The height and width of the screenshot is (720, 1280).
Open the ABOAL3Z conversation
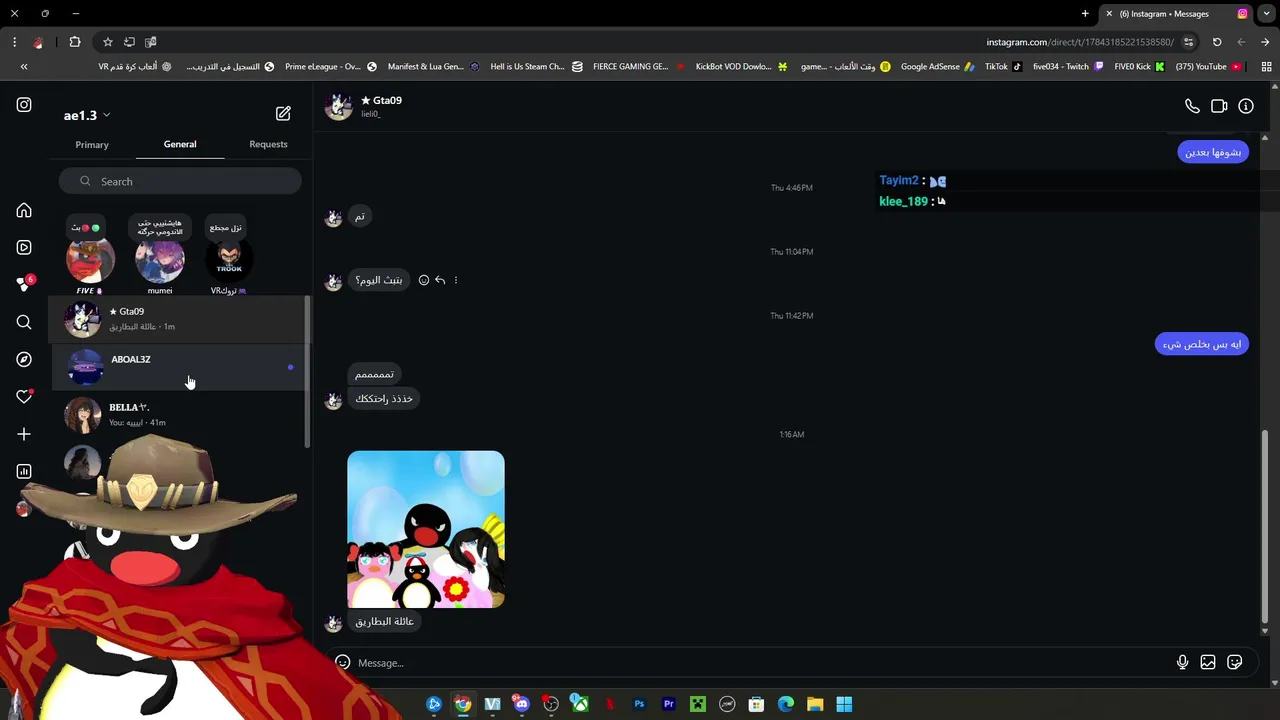[180, 367]
